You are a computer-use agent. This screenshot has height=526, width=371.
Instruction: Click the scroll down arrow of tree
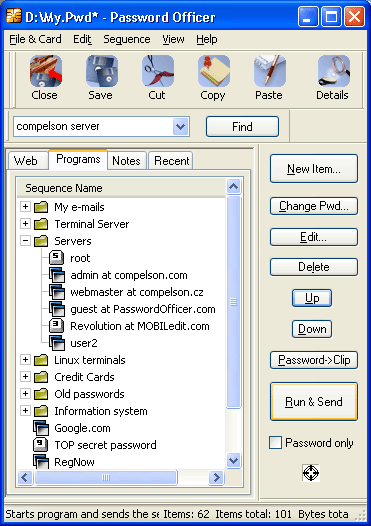click(233, 460)
